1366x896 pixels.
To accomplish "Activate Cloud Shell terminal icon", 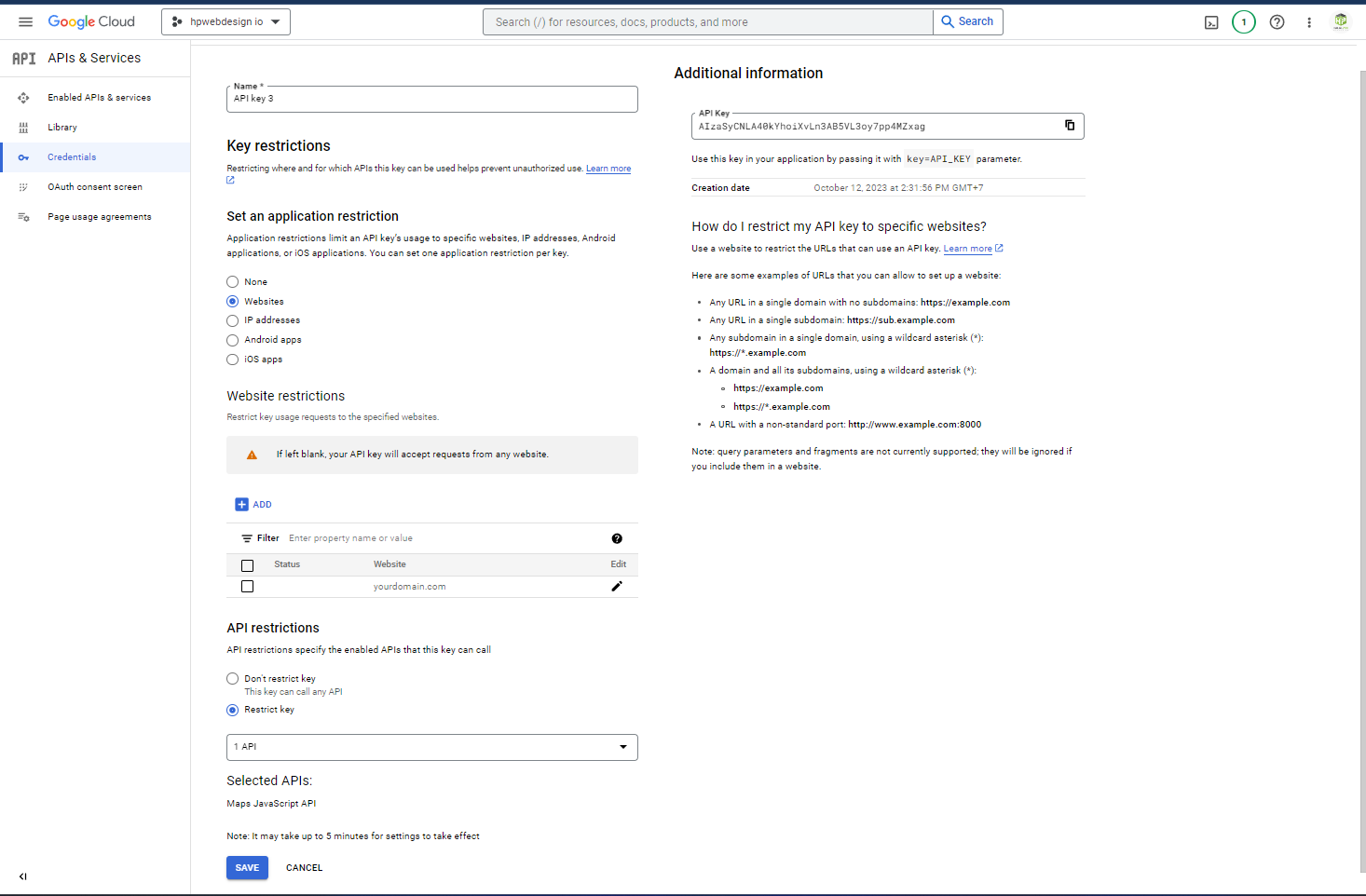I will click(x=1211, y=22).
